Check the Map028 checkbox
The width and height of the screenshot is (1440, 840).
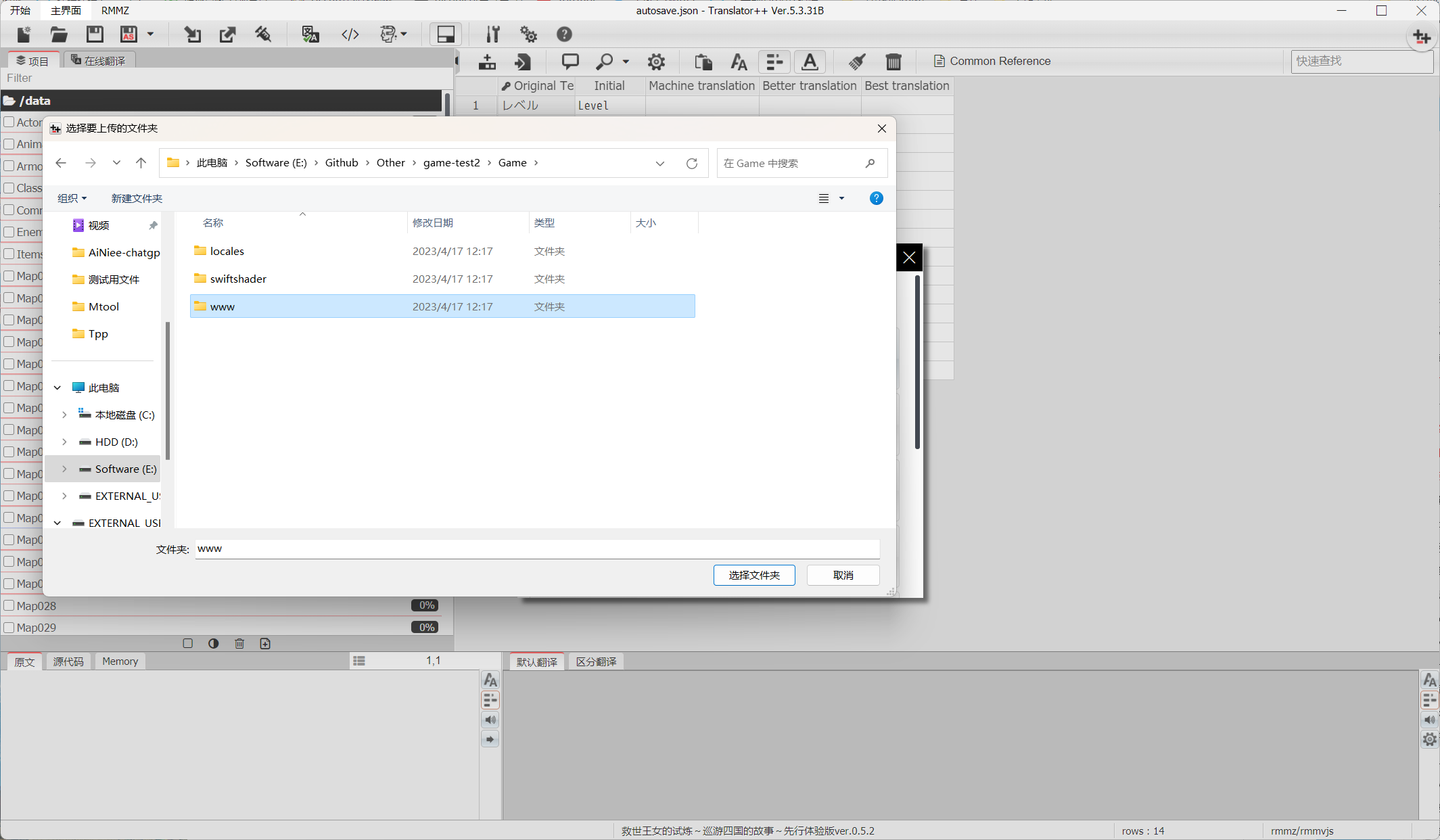[9, 605]
